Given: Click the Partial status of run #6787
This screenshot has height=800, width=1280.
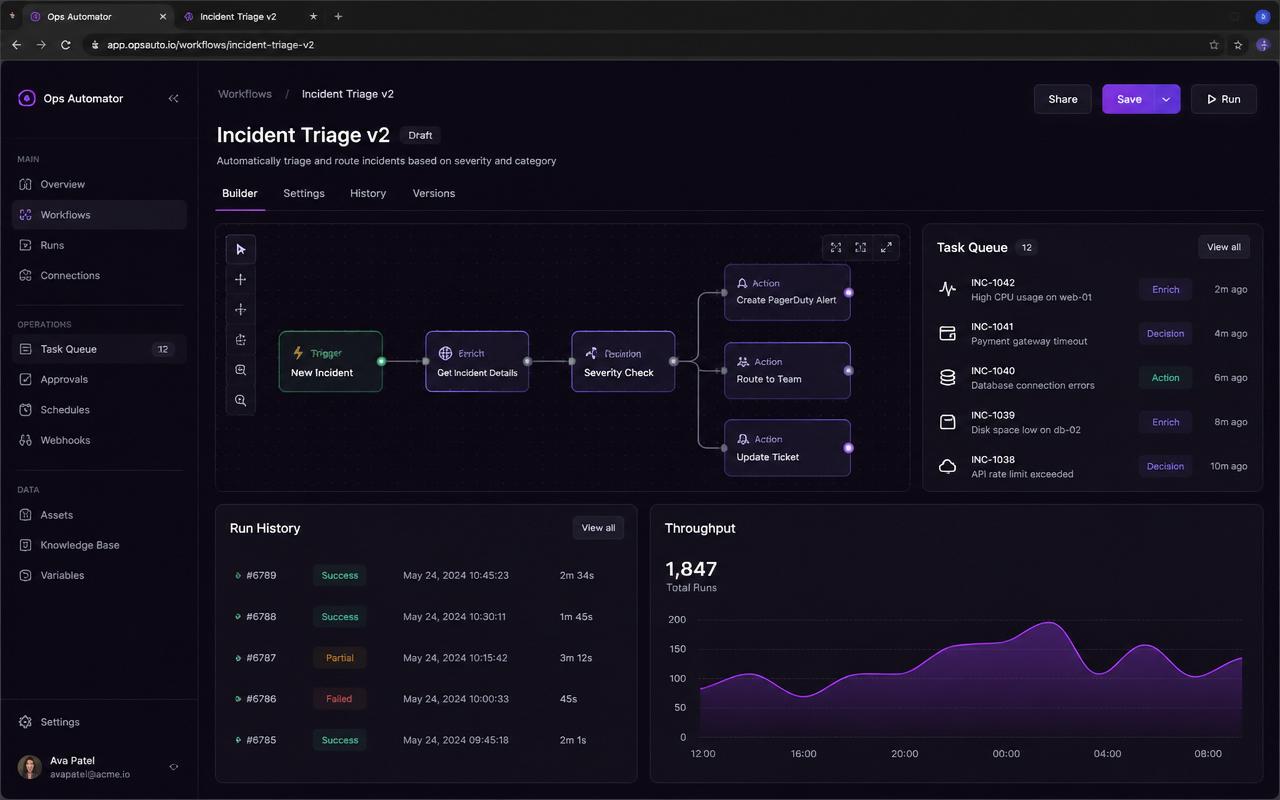Looking at the screenshot, I should 339,658.
